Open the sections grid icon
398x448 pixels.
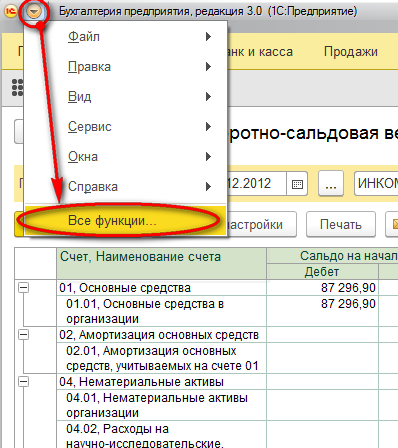pos(17,88)
